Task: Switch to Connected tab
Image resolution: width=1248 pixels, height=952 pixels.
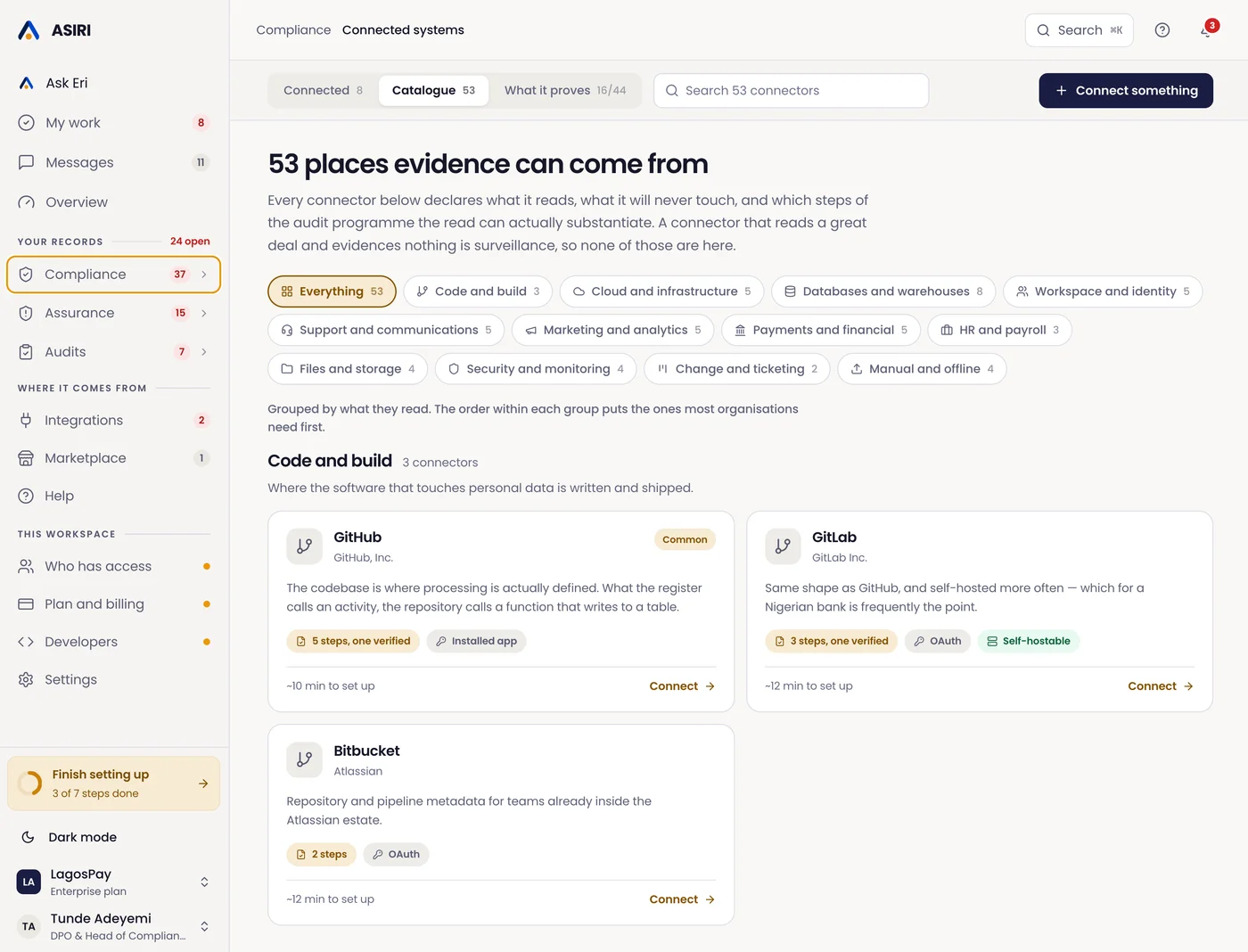Action: point(323,90)
